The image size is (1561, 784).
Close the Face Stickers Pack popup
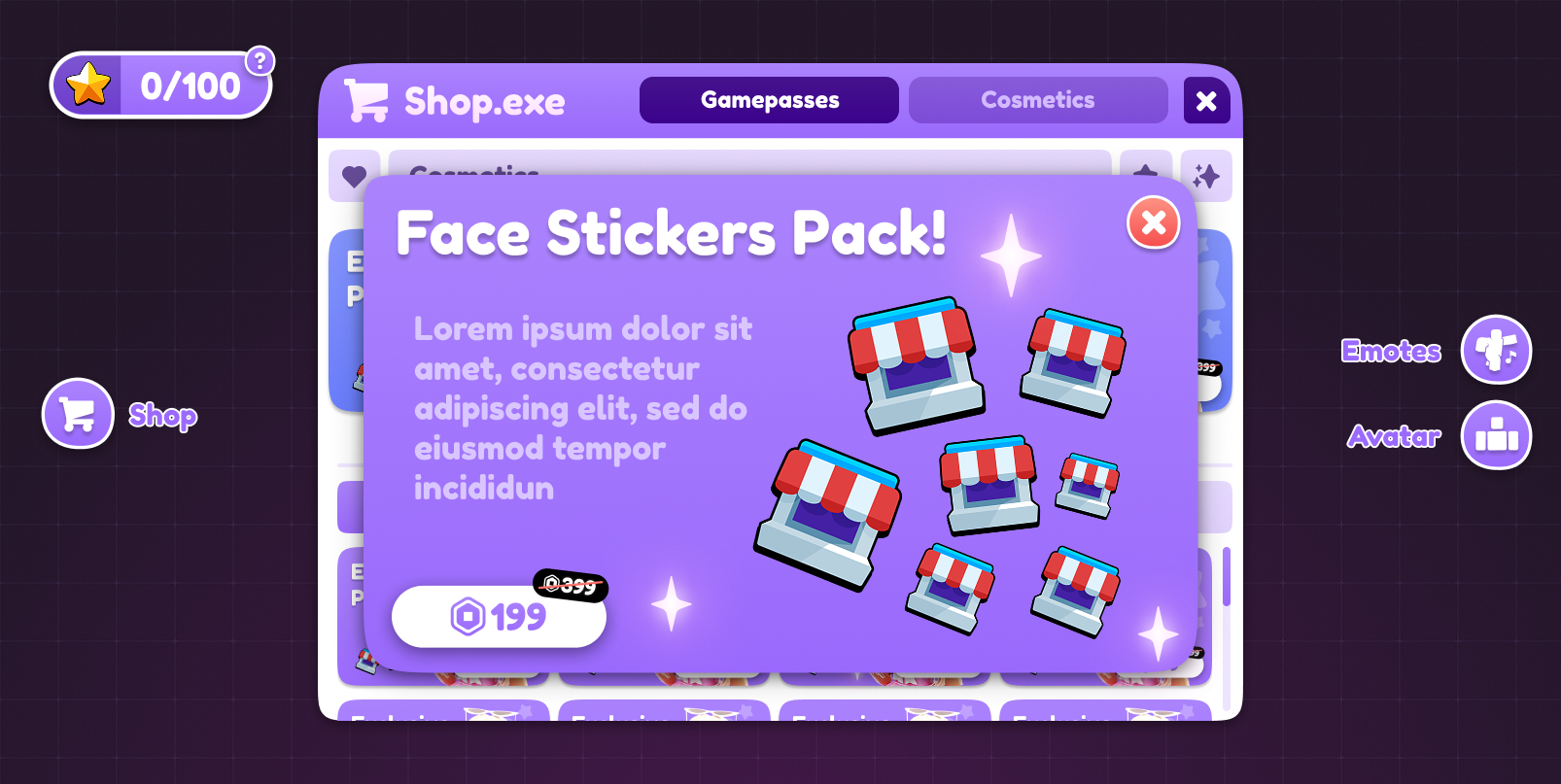click(1154, 222)
